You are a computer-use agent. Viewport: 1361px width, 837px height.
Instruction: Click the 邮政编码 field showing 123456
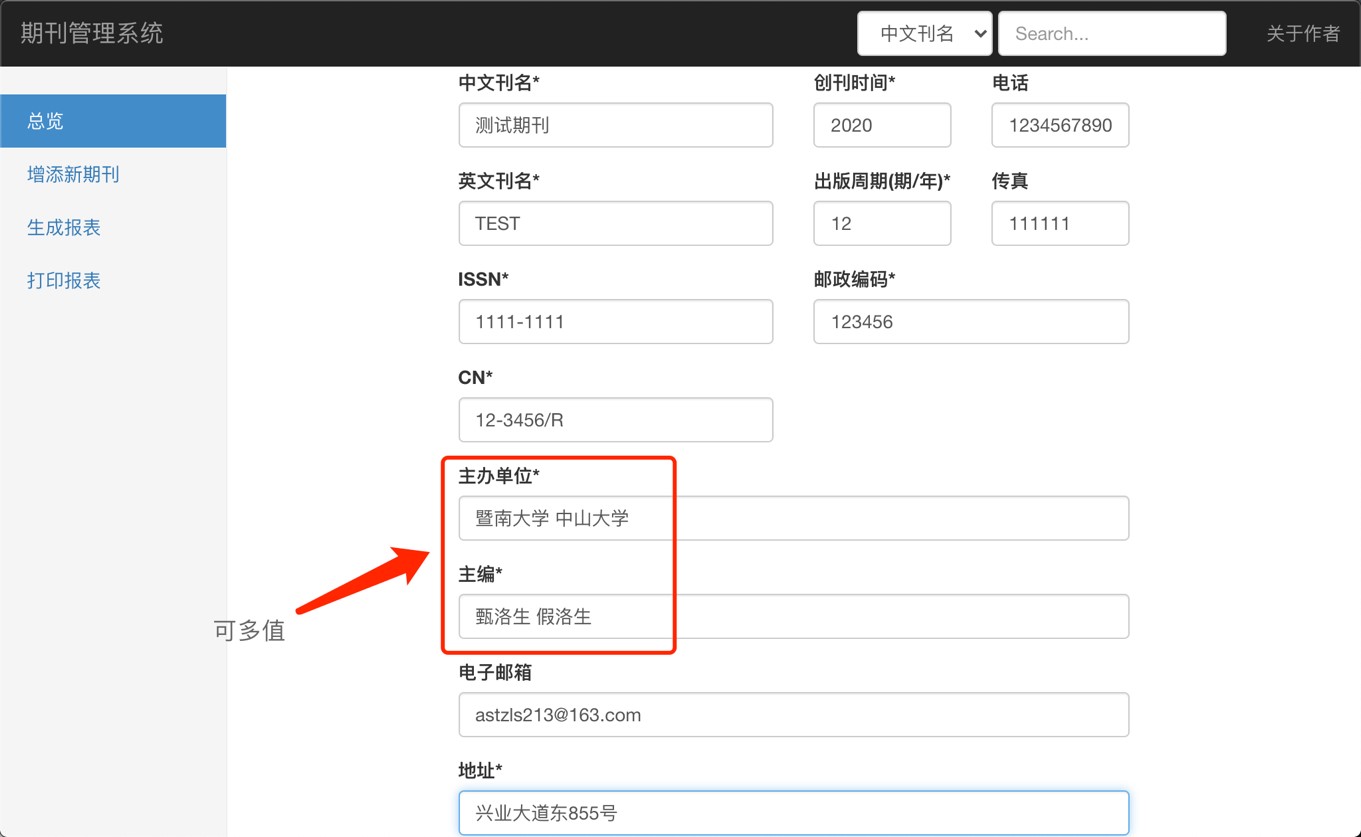point(971,322)
